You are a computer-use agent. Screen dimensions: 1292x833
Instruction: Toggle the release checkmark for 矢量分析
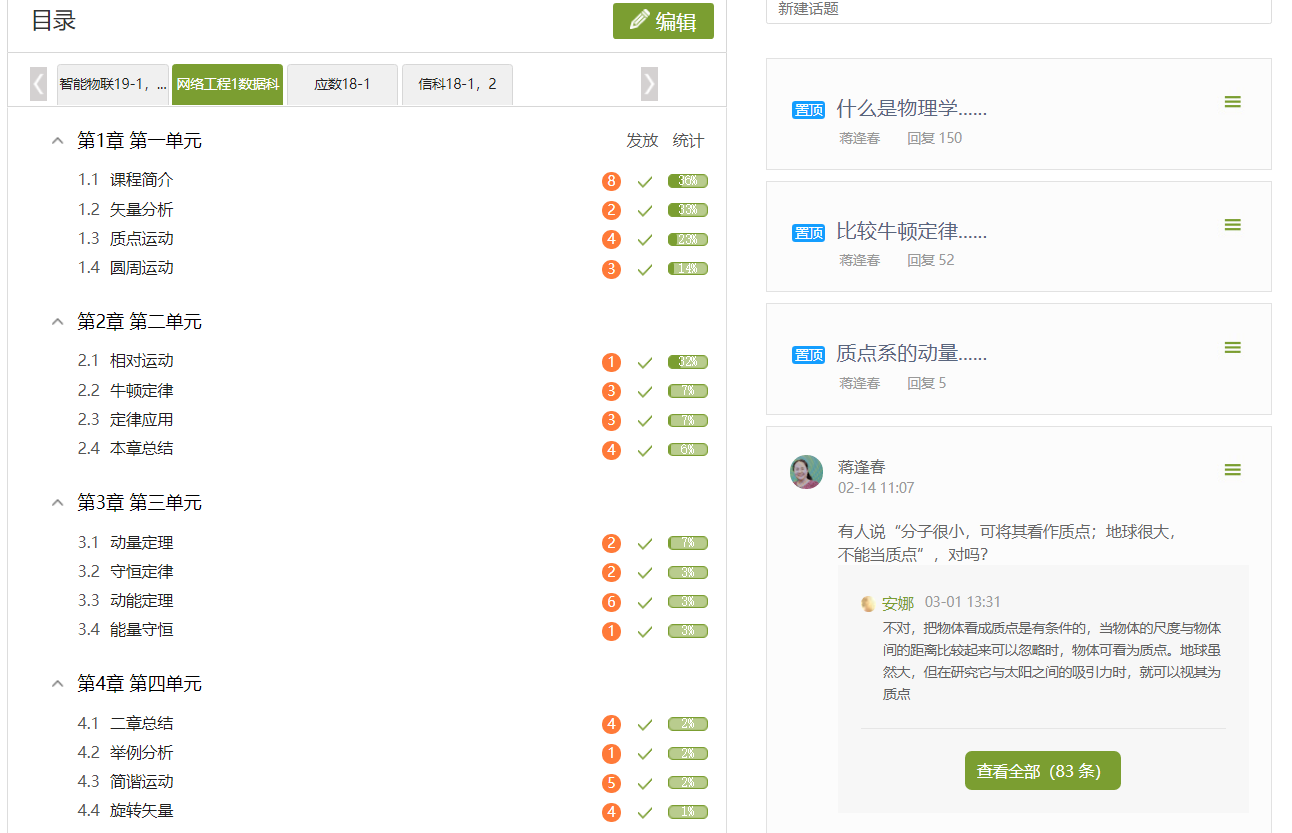coord(645,211)
